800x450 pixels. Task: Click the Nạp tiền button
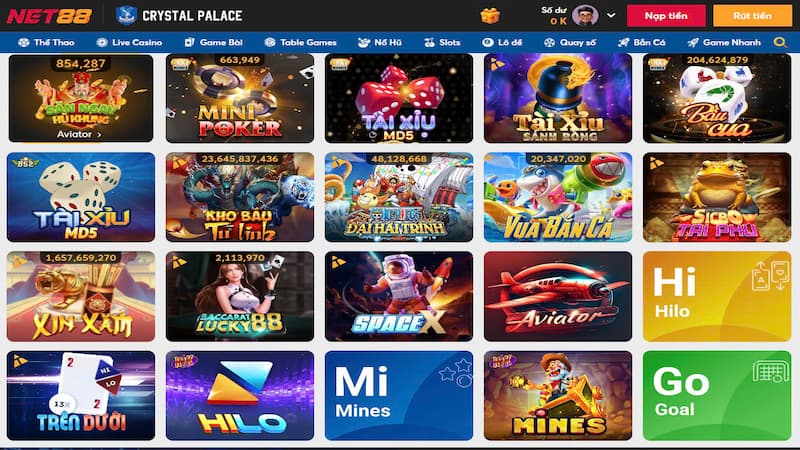pyautogui.click(x=666, y=16)
